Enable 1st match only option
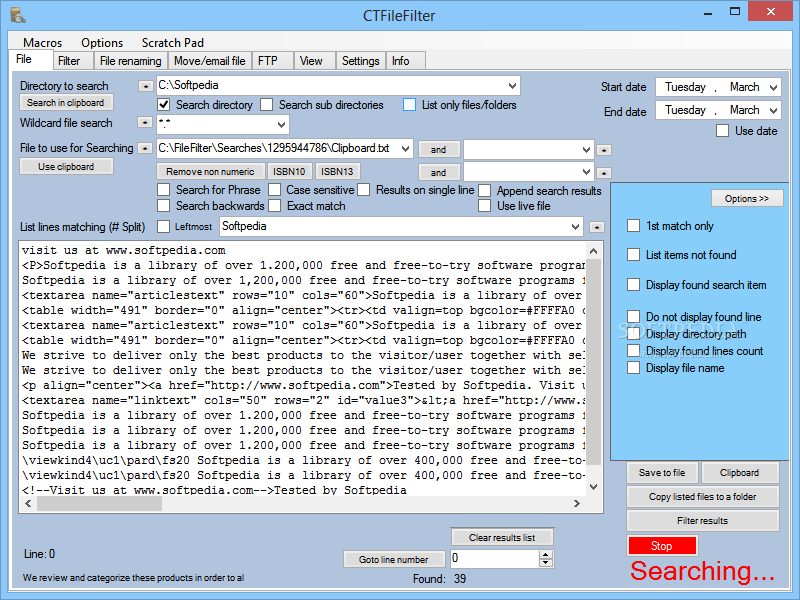This screenshot has height=600, width=800. [x=633, y=226]
